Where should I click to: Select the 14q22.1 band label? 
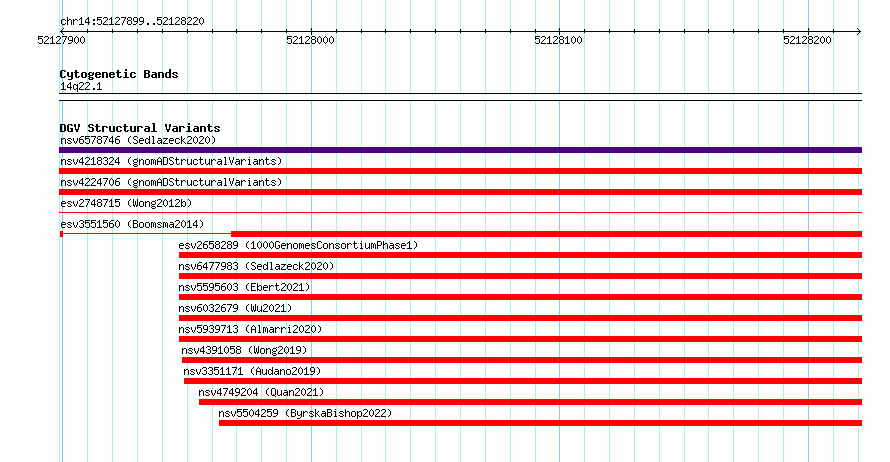tap(81, 86)
